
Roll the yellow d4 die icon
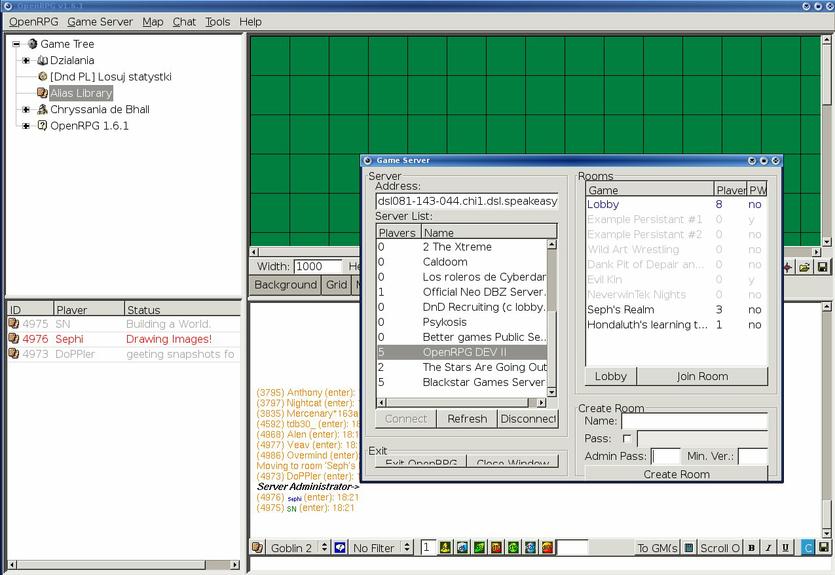point(445,547)
